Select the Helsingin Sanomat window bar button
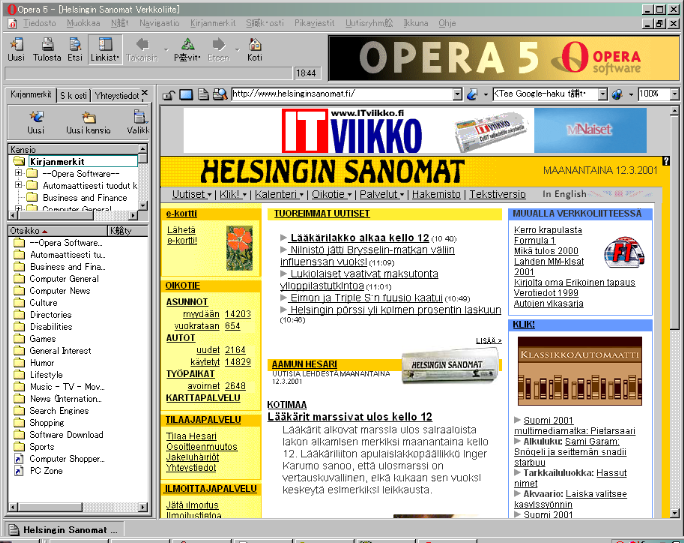This screenshot has width=684, height=543. pyautogui.click(x=64, y=530)
